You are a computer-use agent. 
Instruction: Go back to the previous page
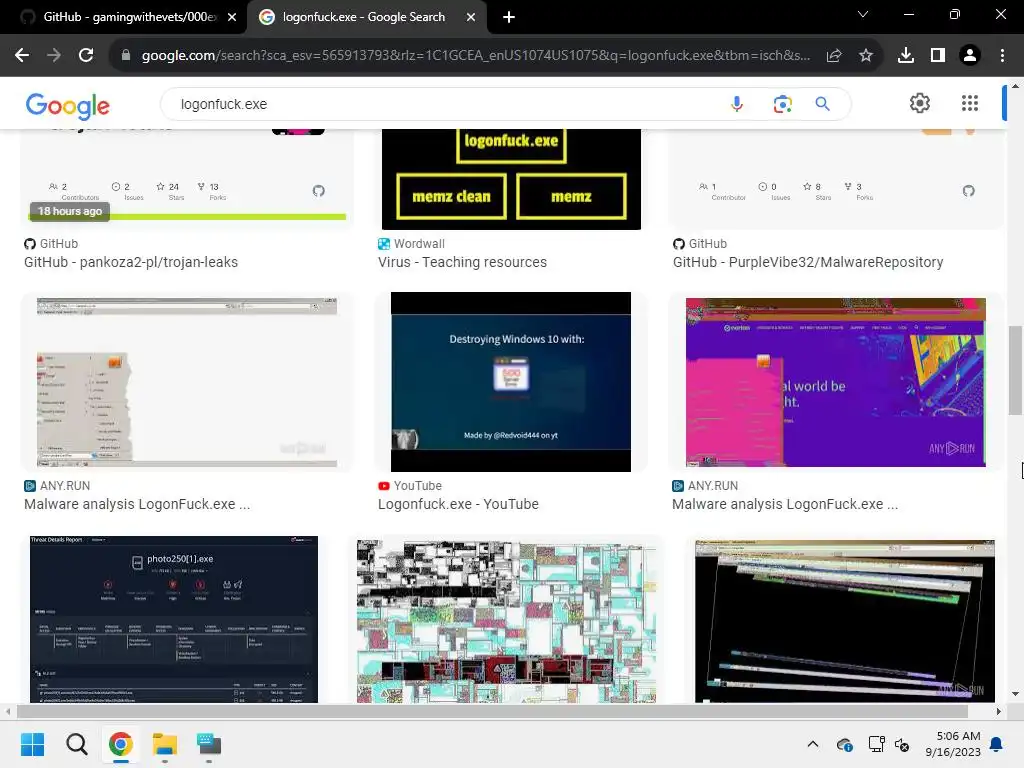(22, 56)
